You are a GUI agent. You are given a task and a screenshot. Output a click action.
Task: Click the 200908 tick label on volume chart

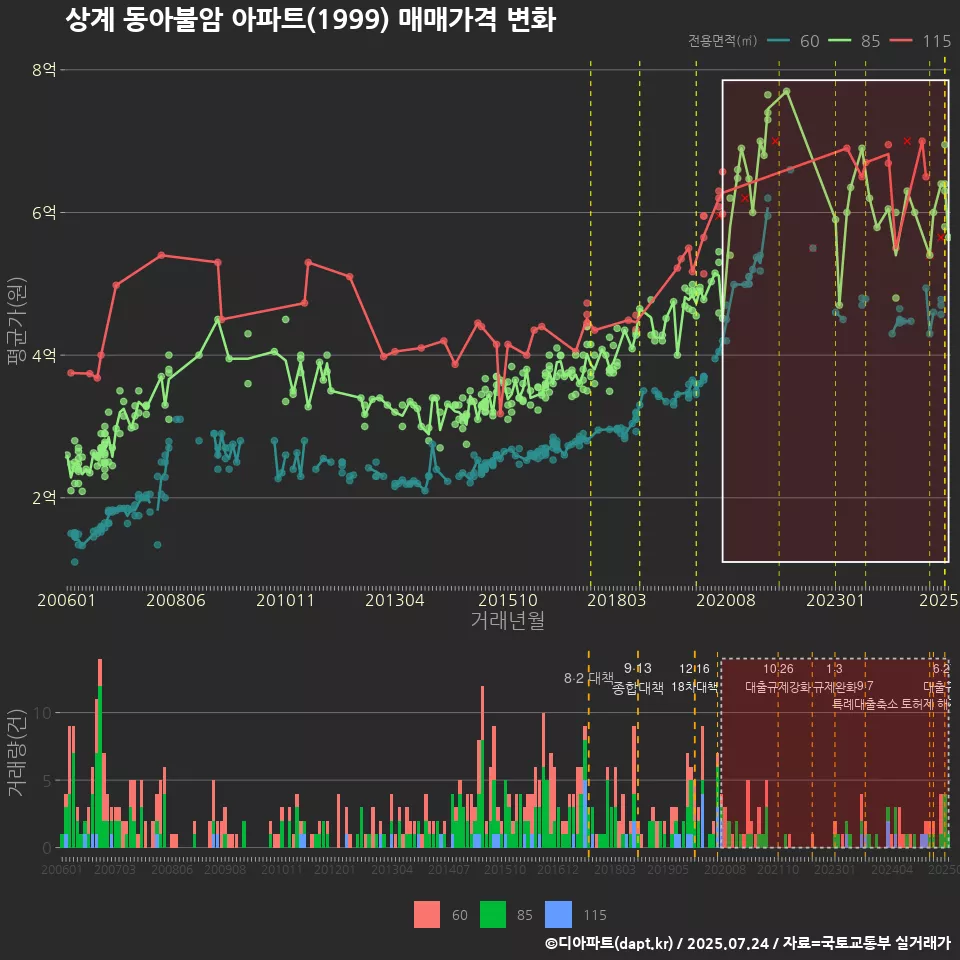[225, 869]
